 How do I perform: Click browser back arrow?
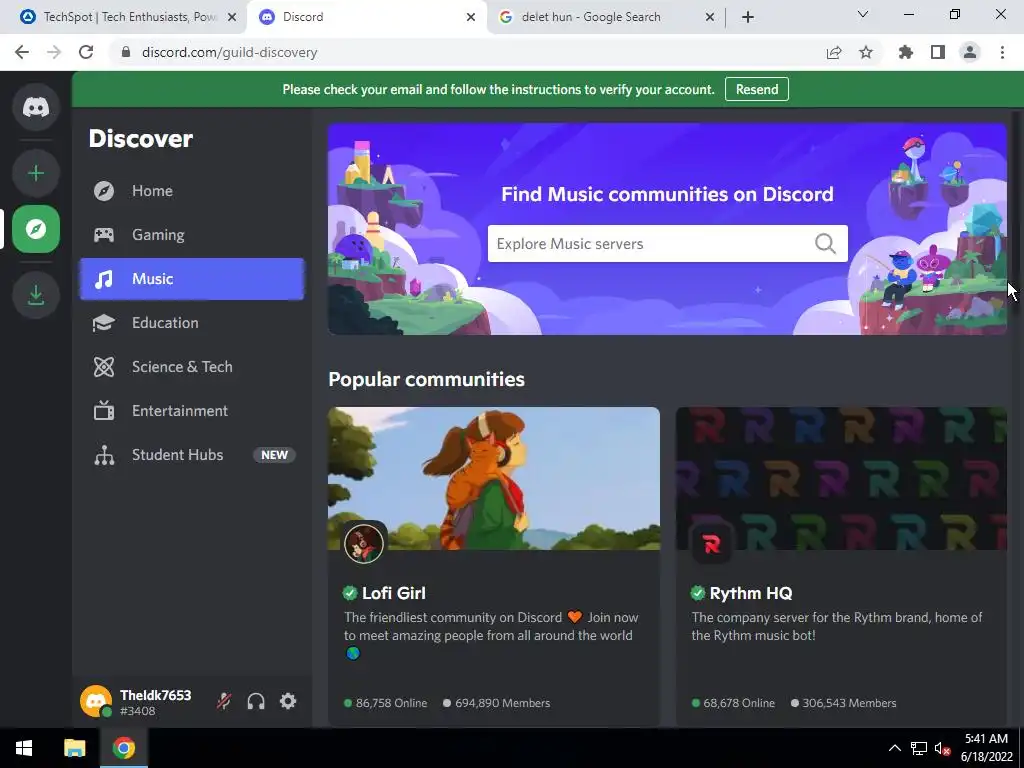[22, 52]
